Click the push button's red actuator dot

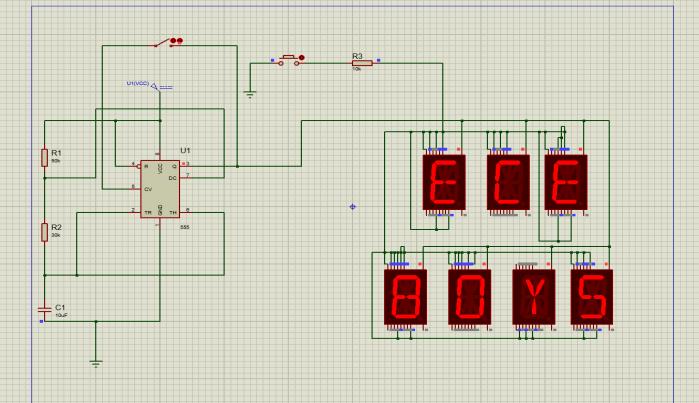coord(302,58)
